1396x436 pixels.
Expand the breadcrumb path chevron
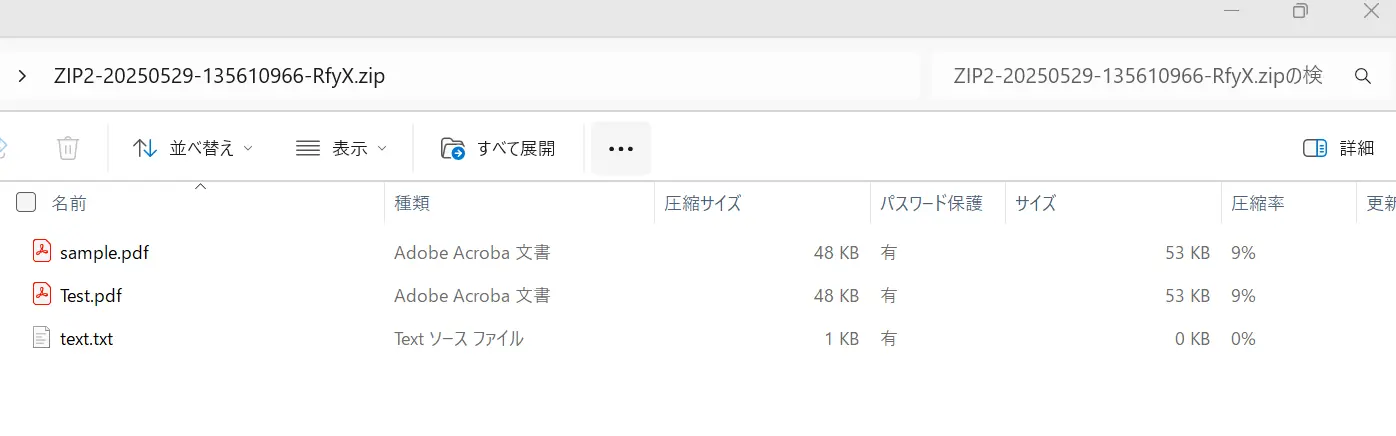tap(22, 76)
